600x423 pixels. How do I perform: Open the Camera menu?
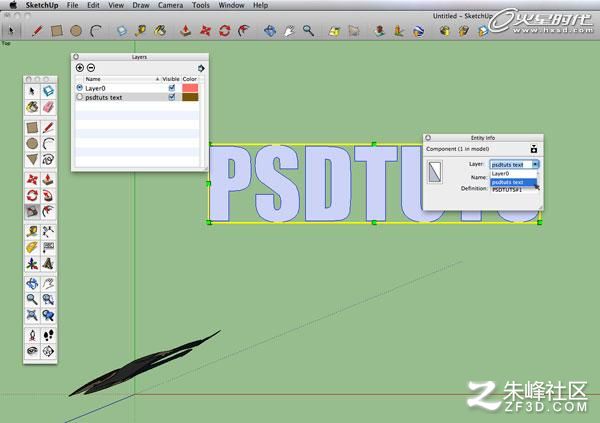(x=170, y=5)
